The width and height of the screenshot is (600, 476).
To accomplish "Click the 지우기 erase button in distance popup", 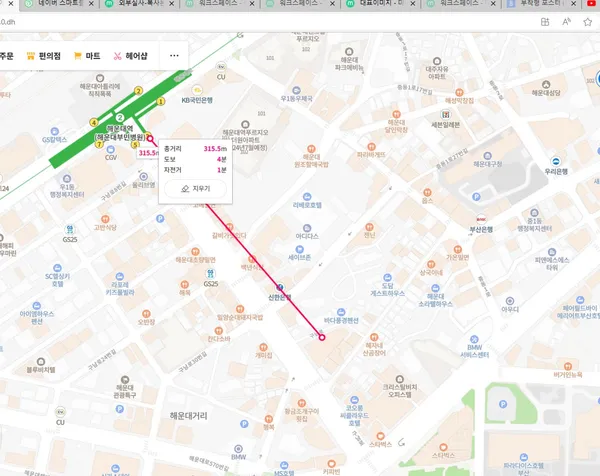I will 196,189.
